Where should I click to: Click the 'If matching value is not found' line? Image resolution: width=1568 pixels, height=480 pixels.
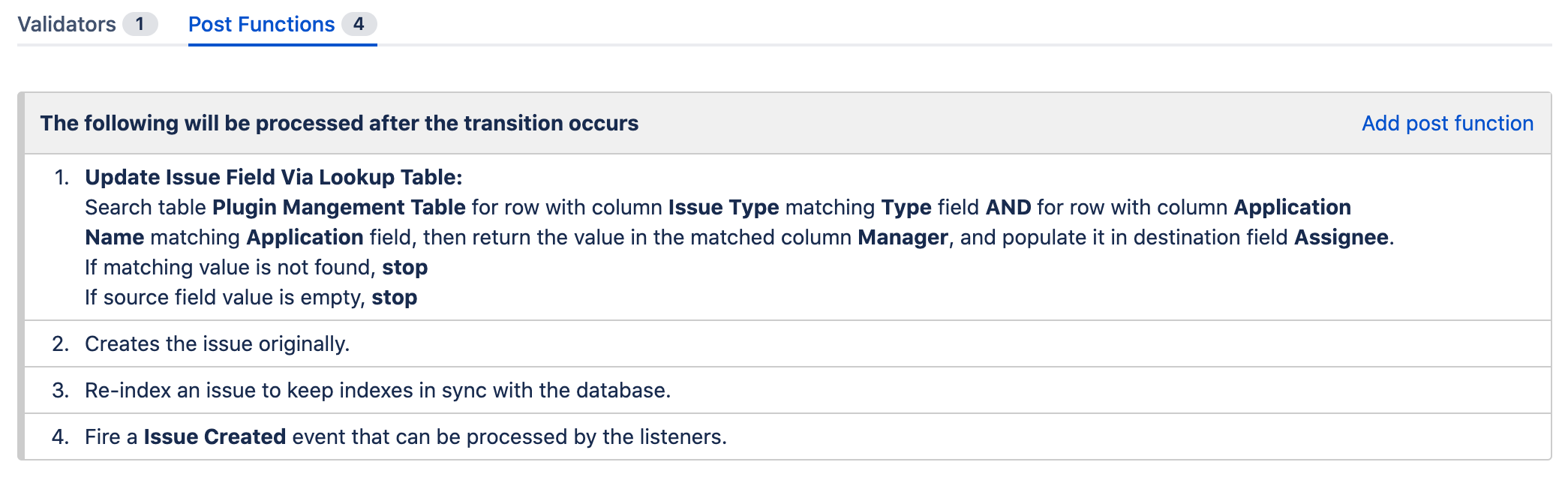(256, 267)
